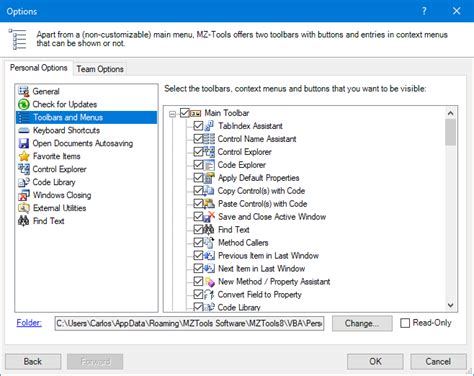Viewport: 474px width, 376px height.
Task: Select the Paste Control(s) with Code text
Action: tap(263, 204)
